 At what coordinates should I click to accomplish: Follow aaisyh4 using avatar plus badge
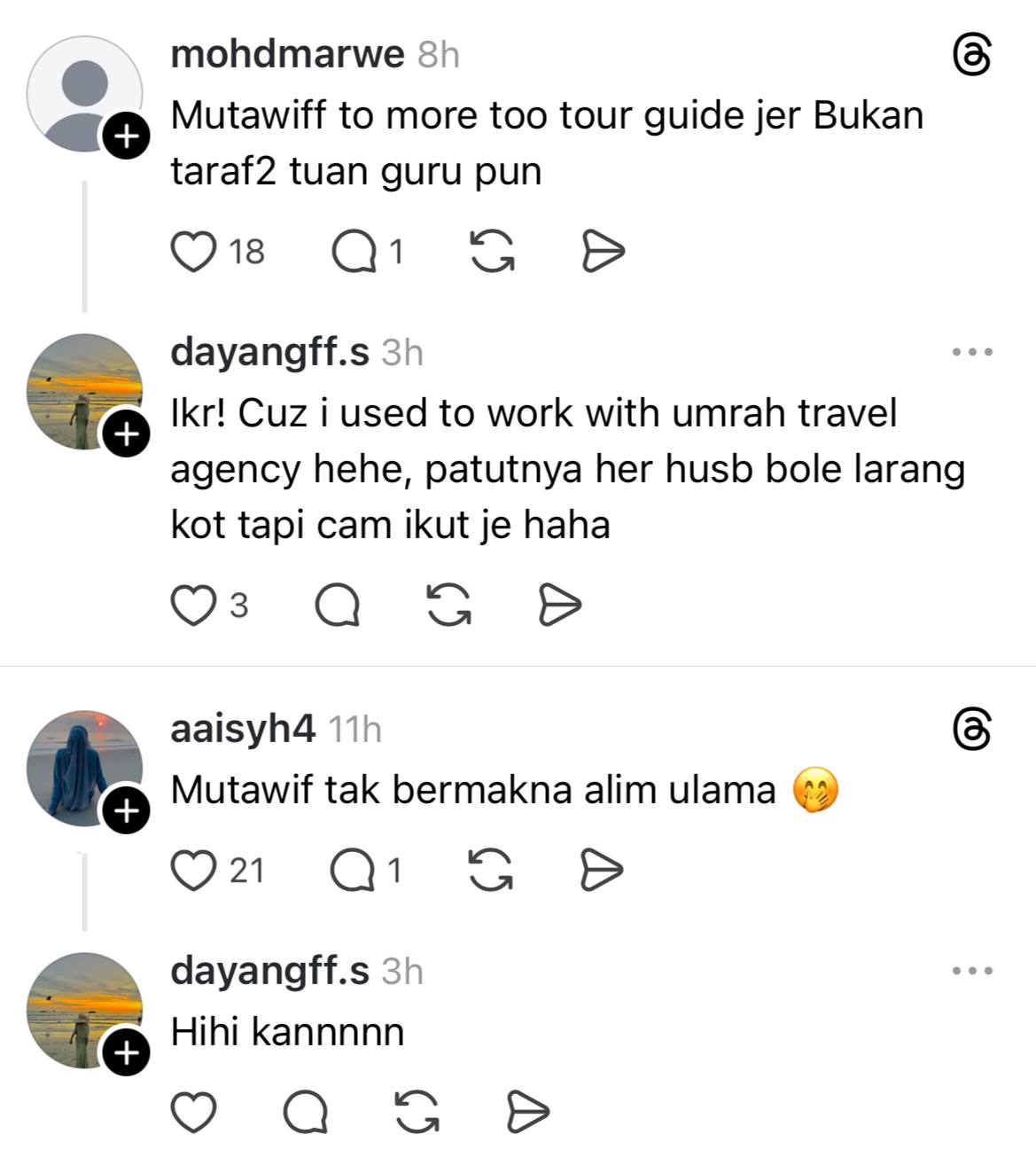tap(127, 810)
